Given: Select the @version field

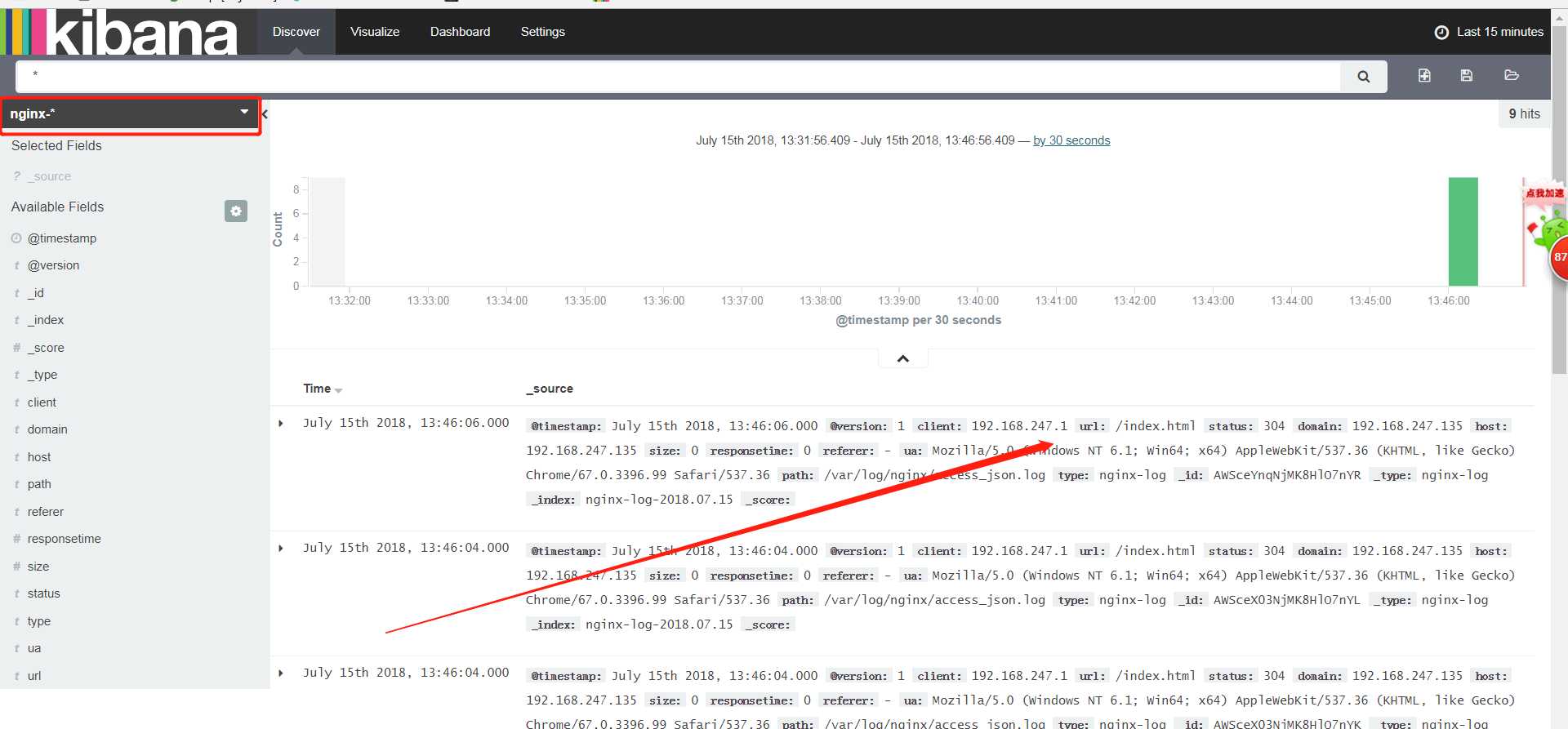Looking at the screenshot, I should [x=53, y=265].
